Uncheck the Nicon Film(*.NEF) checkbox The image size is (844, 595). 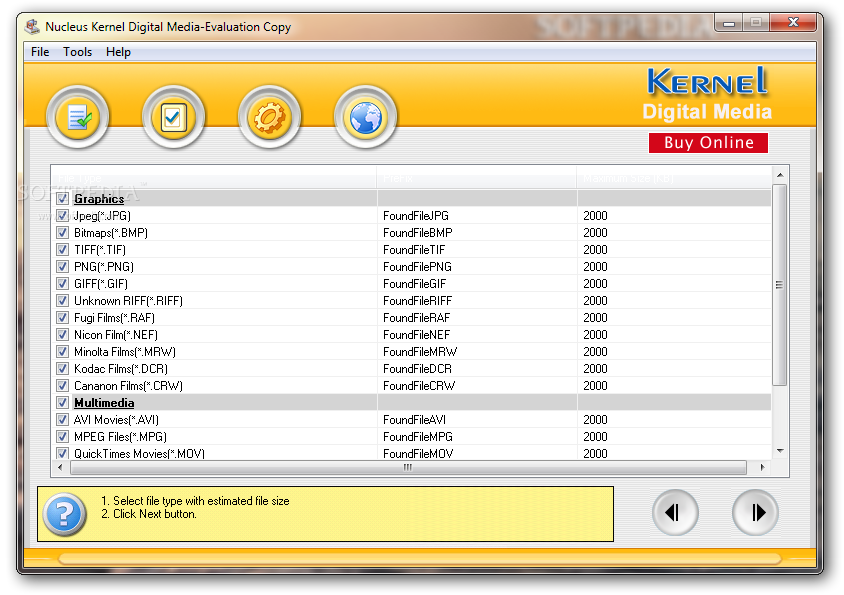pos(62,334)
